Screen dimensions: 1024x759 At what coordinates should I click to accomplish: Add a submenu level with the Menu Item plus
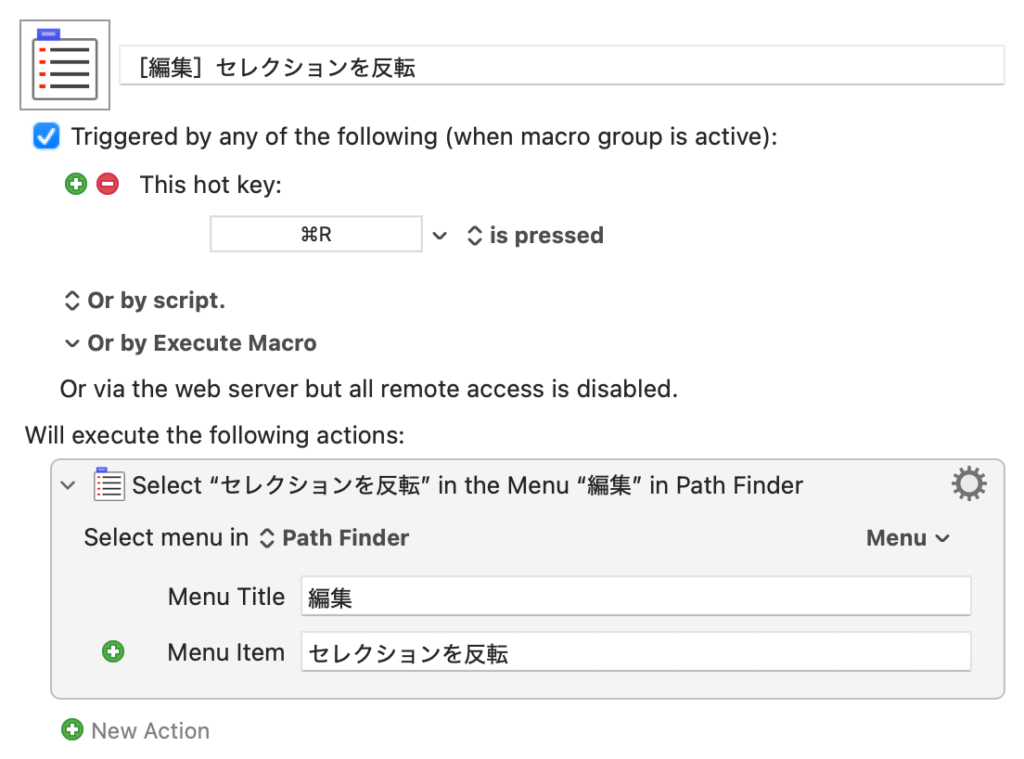114,652
